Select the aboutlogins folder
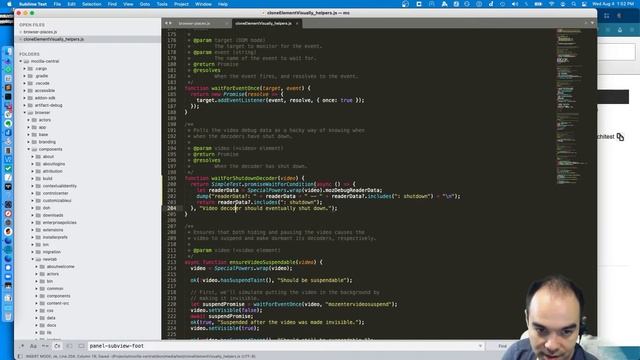Viewport: 640px width, 360px height. point(54,164)
